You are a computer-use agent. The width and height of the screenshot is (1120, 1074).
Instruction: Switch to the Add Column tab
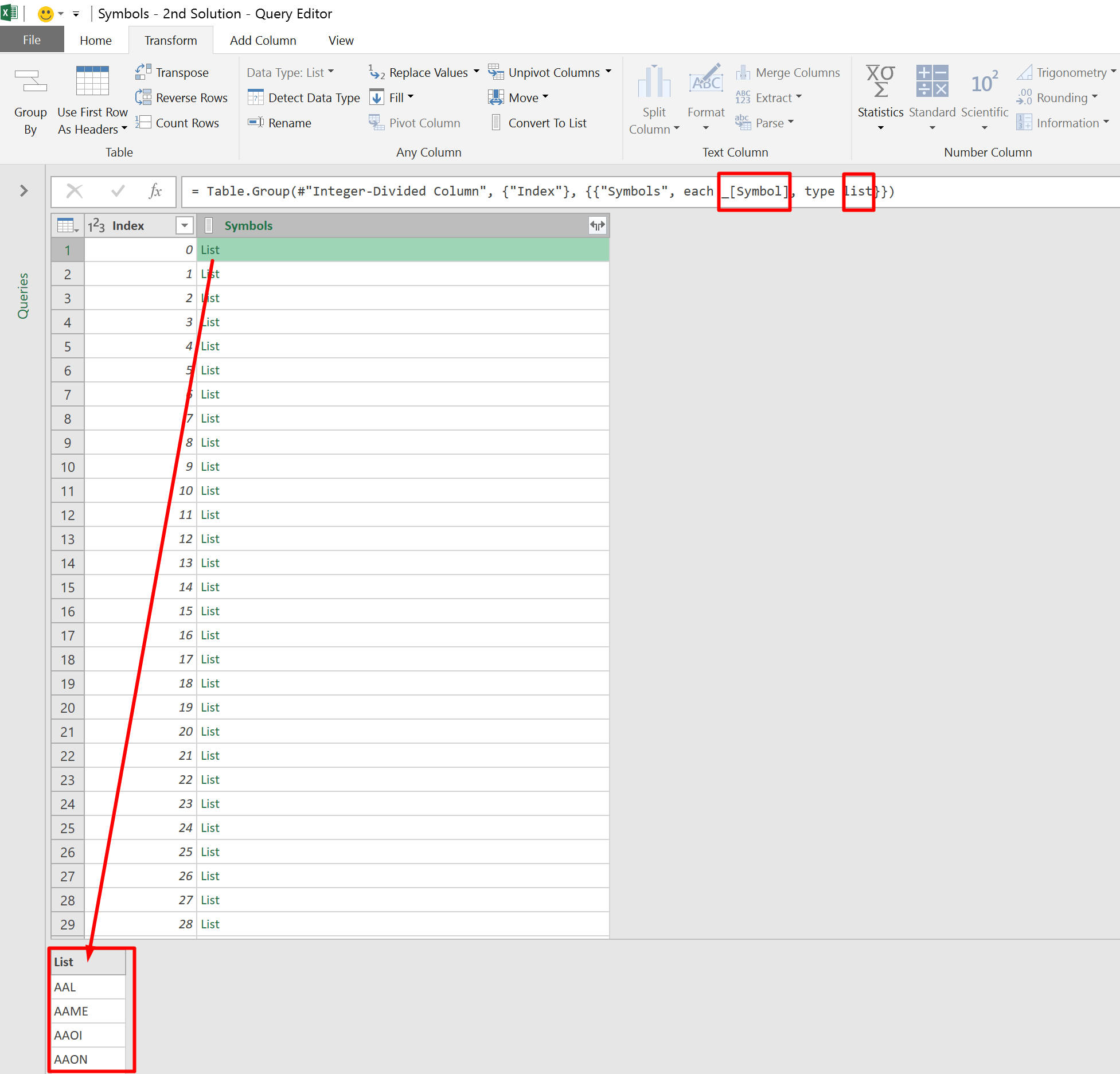263,40
